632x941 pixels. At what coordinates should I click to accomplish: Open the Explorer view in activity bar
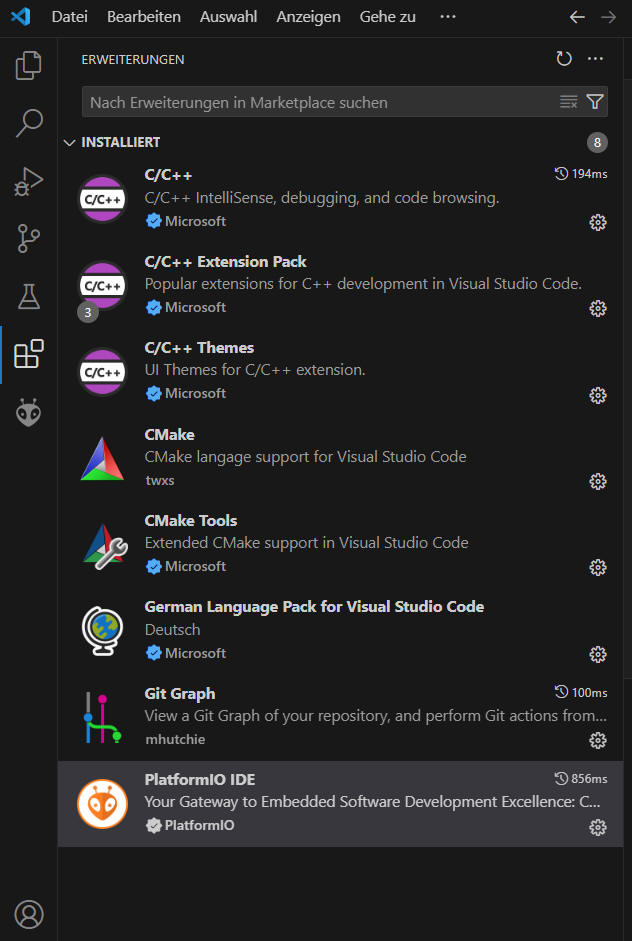tap(29, 66)
